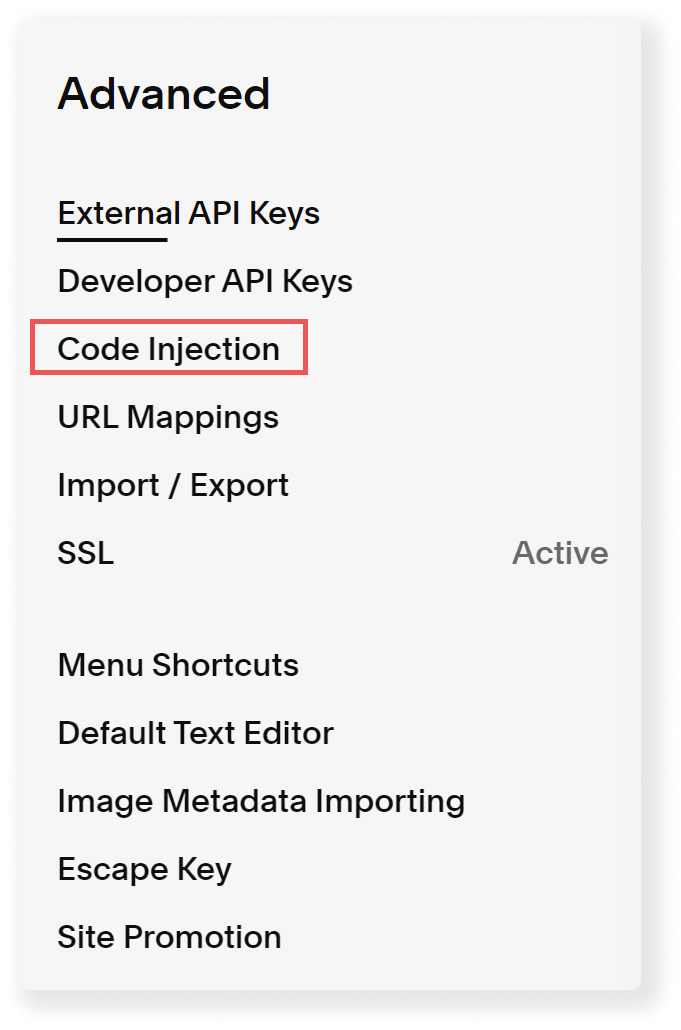Click the underline beneath External API Keys
The image size is (681, 1030).
[112, 240]
